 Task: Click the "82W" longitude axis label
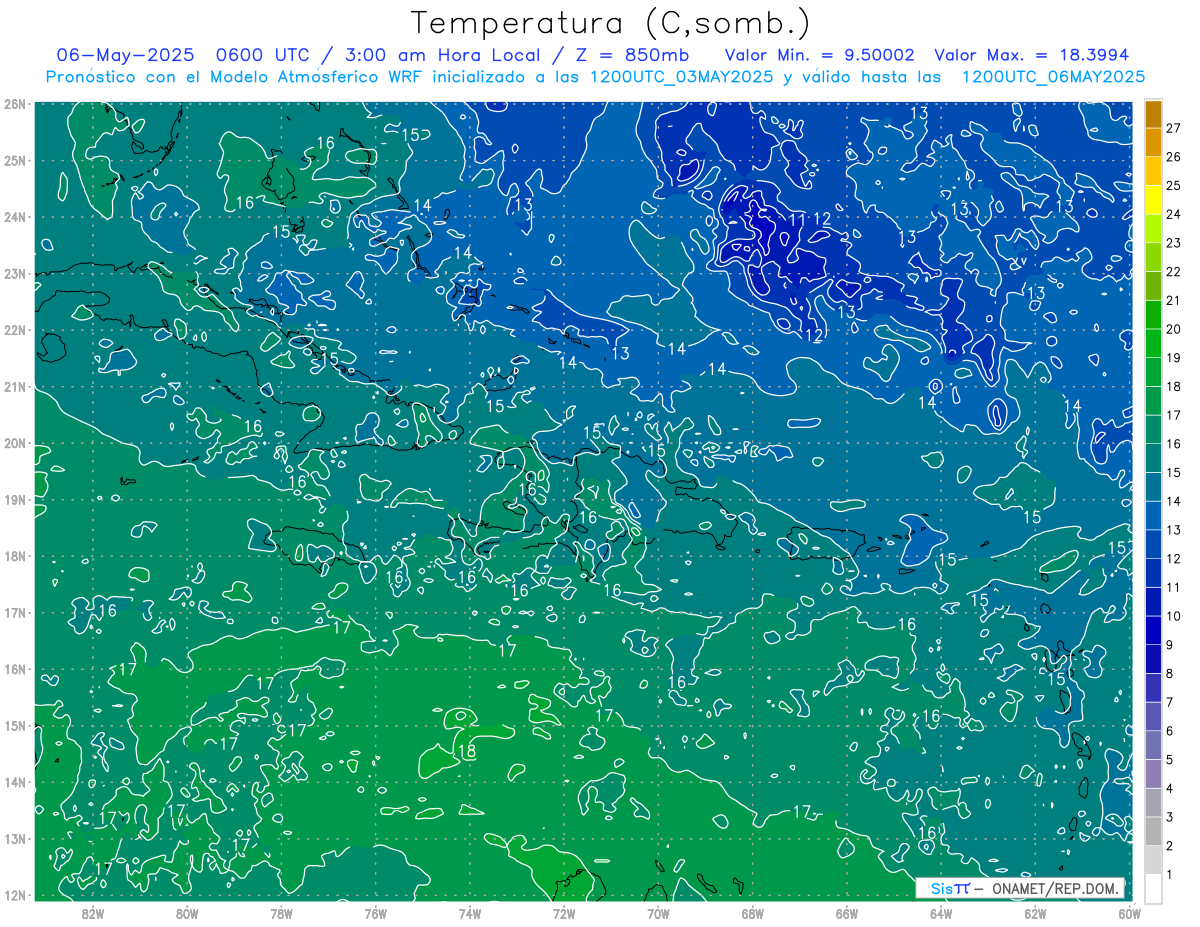coord(93,913)
